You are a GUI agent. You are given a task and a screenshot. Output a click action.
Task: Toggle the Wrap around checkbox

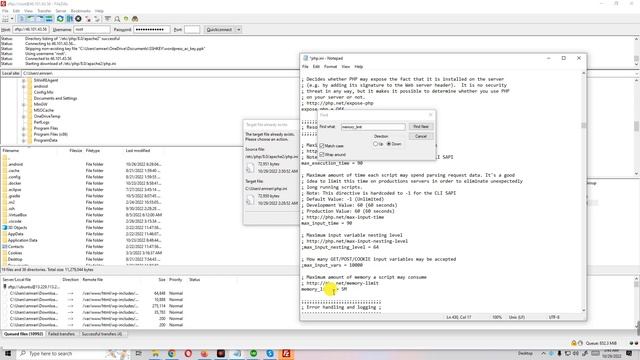pyautogui.click(x=322, y=155)
